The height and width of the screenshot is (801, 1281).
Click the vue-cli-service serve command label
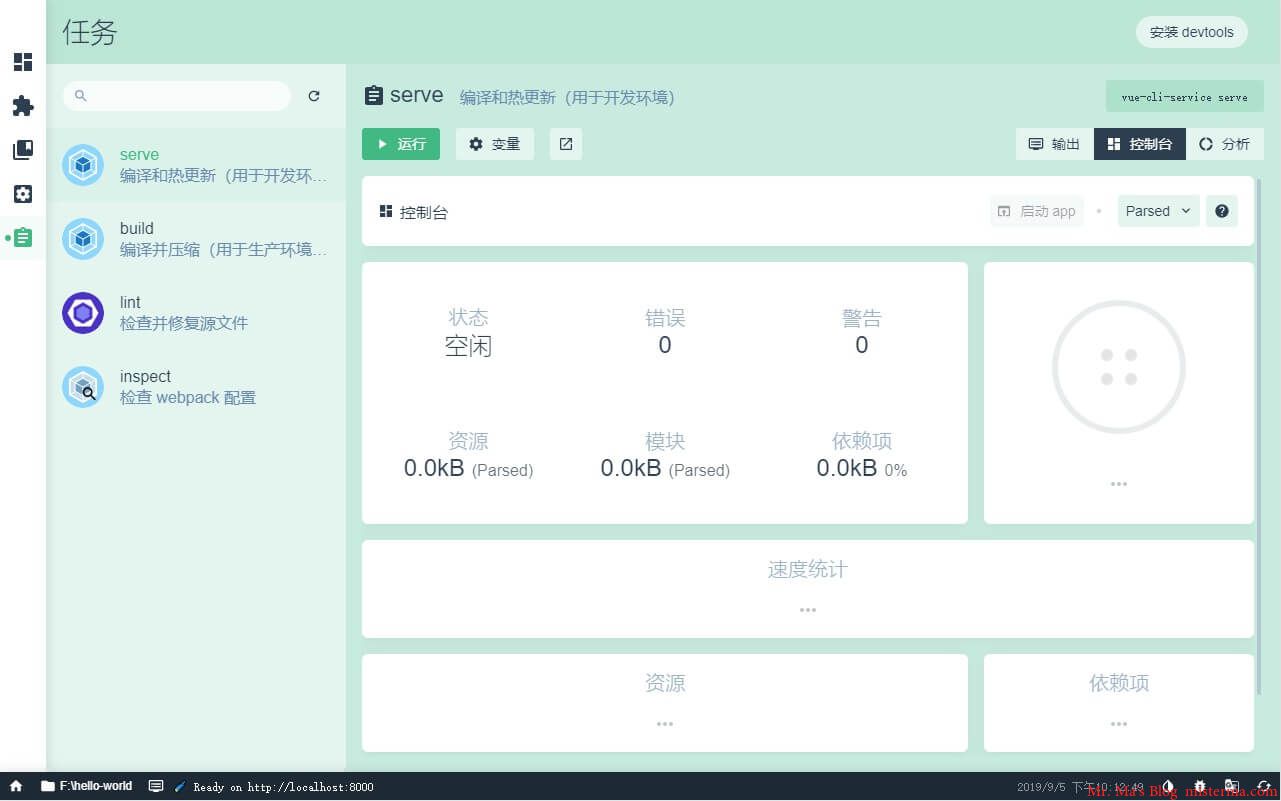click(x=1185, y=97)
